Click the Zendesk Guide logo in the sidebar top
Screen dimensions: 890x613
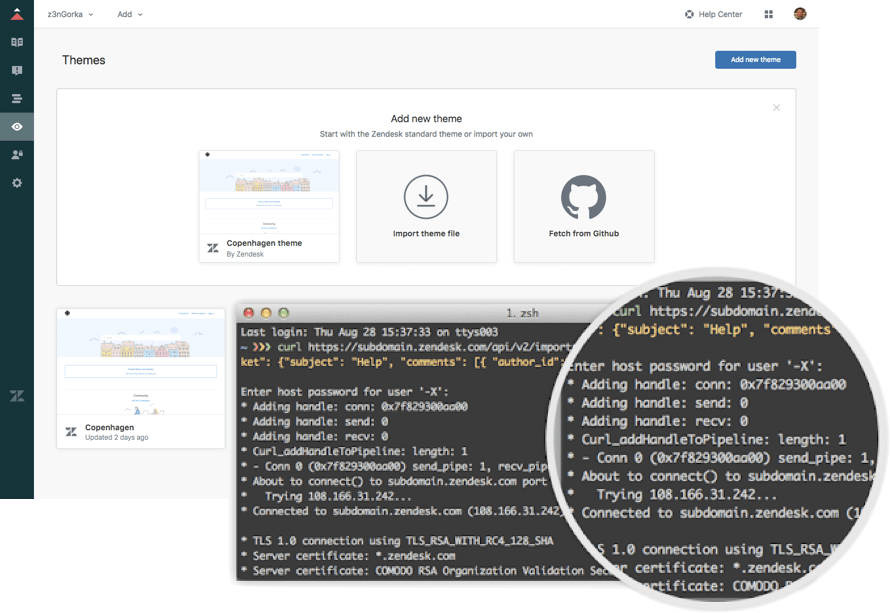tap(17, 14)
